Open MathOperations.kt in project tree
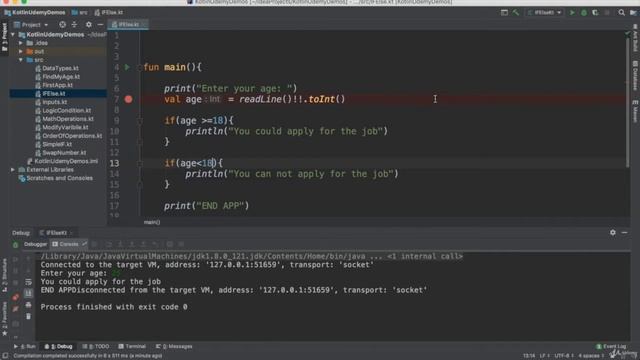This screenshot has height=360, width=640. point(68,119)
